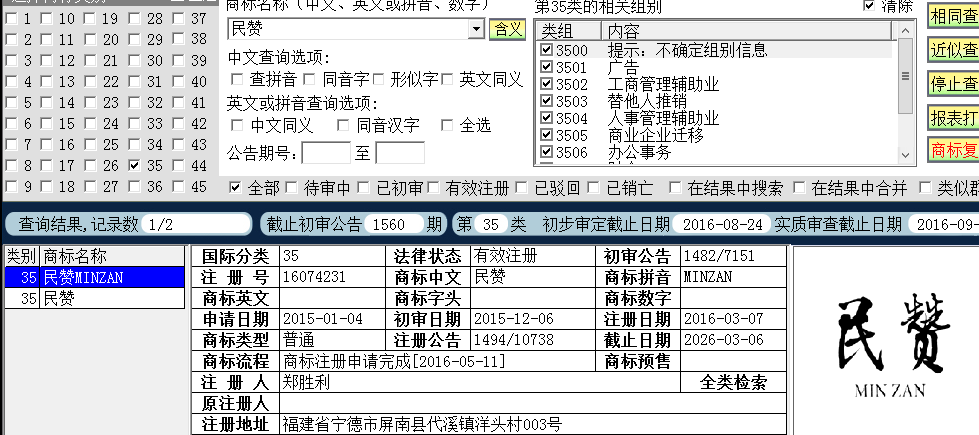
Task: Click the 类组 column header
Action: pos(568,31)
